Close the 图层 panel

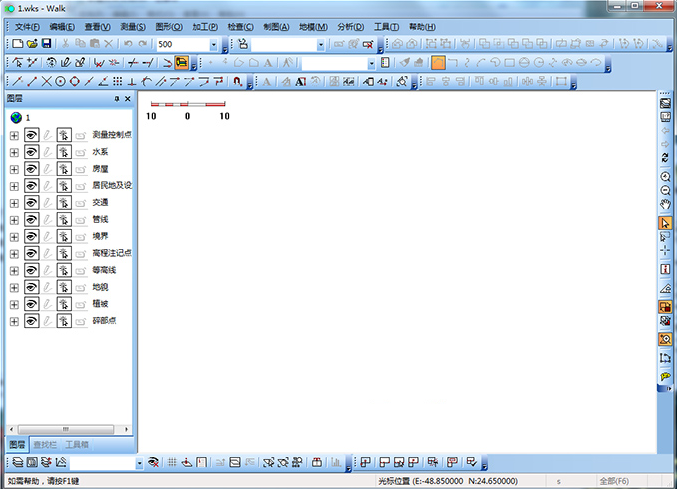[127, 99]
